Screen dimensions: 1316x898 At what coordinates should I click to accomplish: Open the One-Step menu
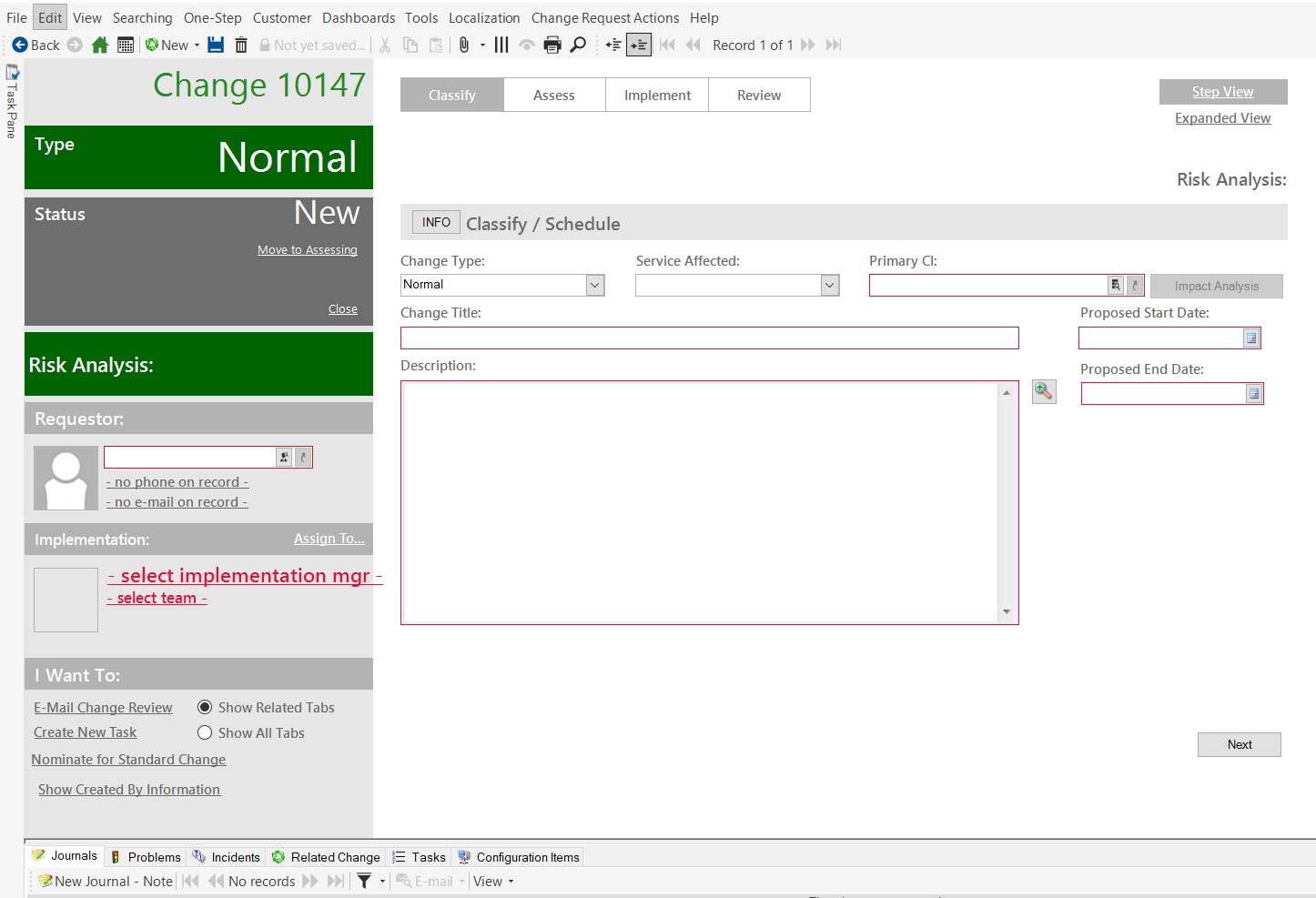point(213,17)
